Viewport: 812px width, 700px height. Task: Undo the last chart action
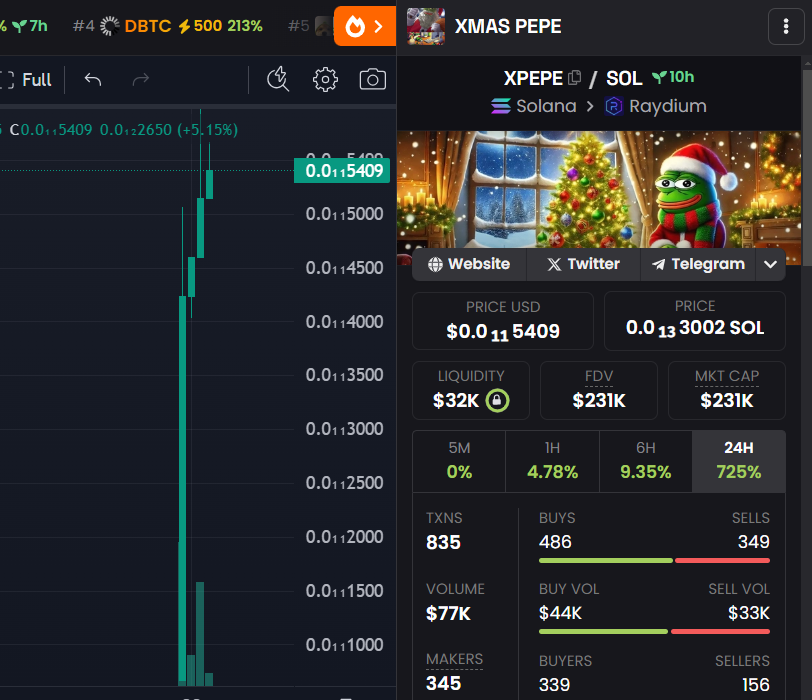pos(93,80)
